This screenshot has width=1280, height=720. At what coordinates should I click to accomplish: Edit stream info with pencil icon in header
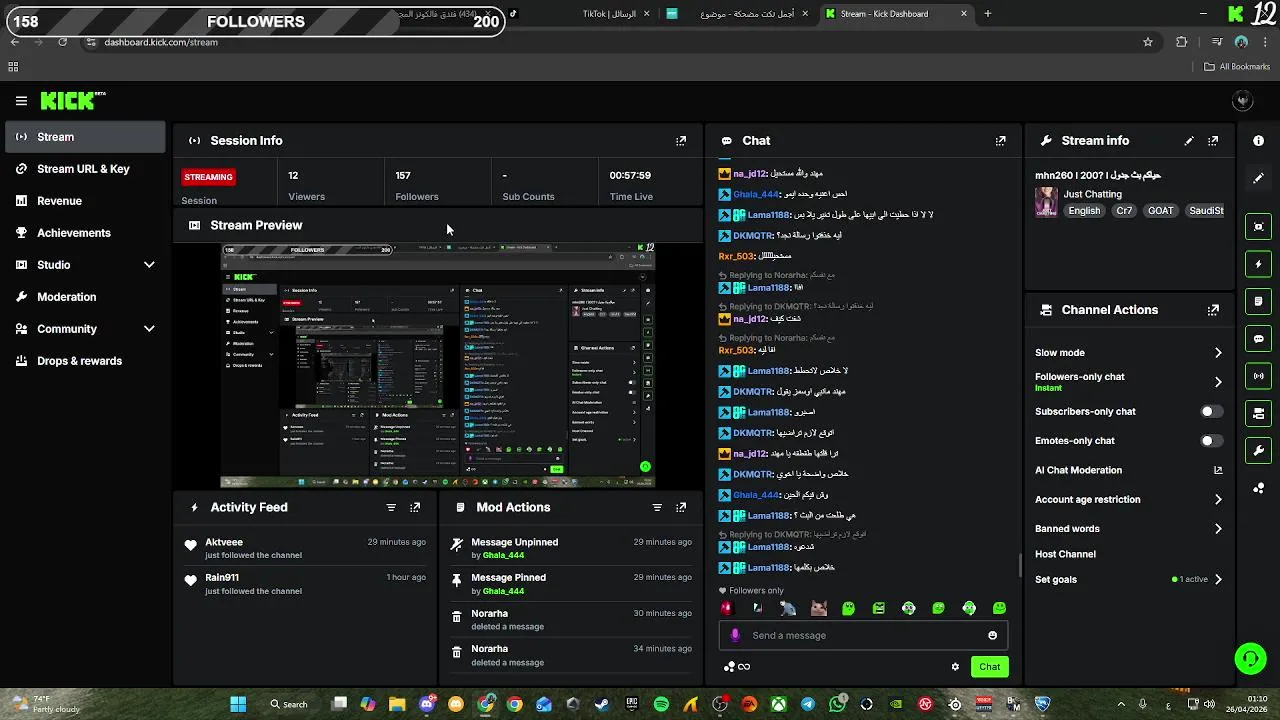1189,141
